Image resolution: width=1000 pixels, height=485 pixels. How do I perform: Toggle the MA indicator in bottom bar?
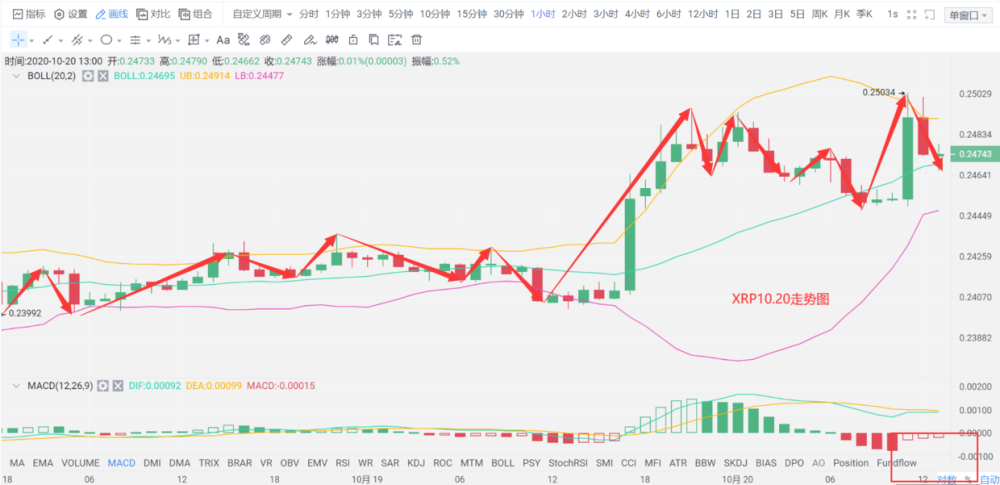[17, 463]
